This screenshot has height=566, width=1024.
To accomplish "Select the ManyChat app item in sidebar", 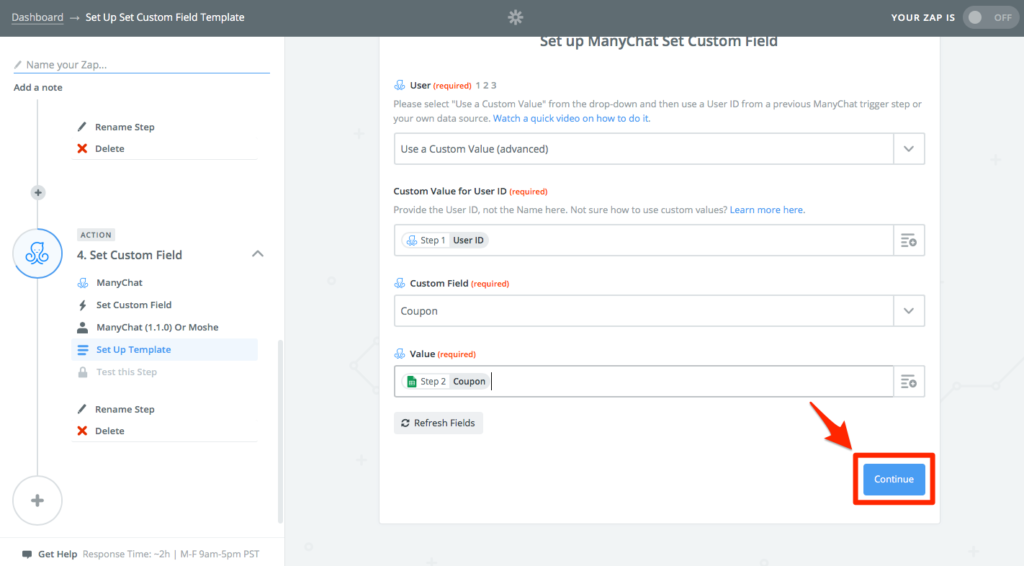I will 119,283.
